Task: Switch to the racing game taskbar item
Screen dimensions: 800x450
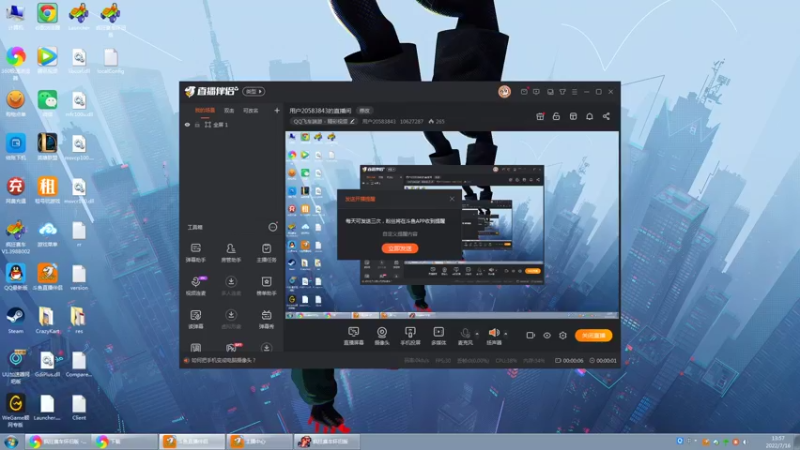Action: 327,442
